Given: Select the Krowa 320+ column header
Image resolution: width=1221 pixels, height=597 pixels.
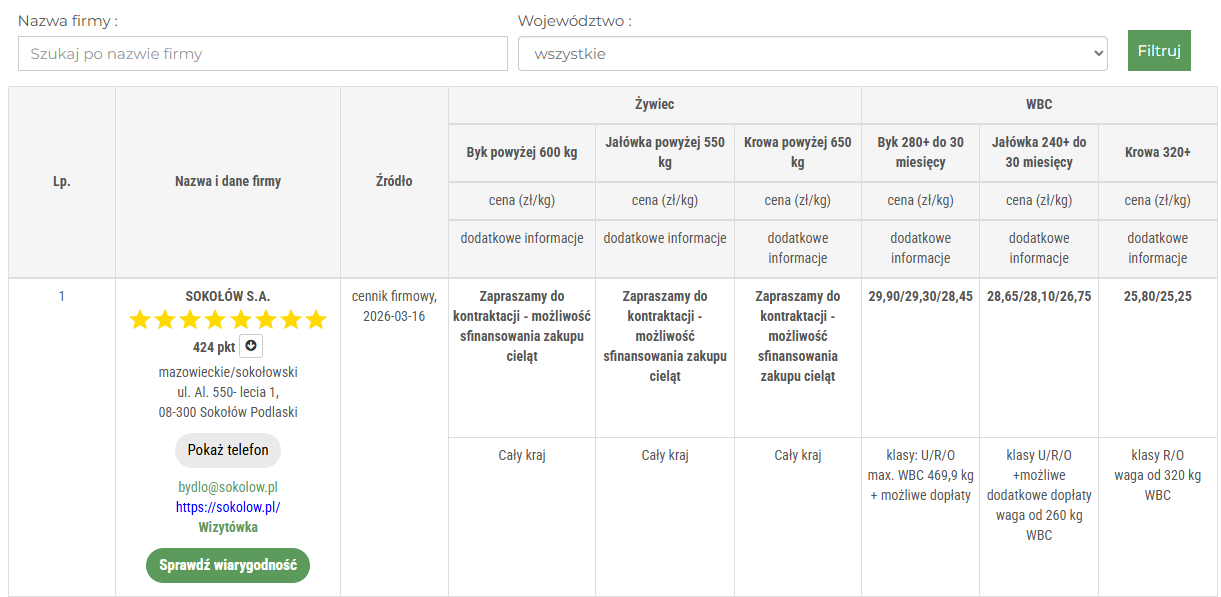Looking at the screenshot, I should click(1157, 152).
